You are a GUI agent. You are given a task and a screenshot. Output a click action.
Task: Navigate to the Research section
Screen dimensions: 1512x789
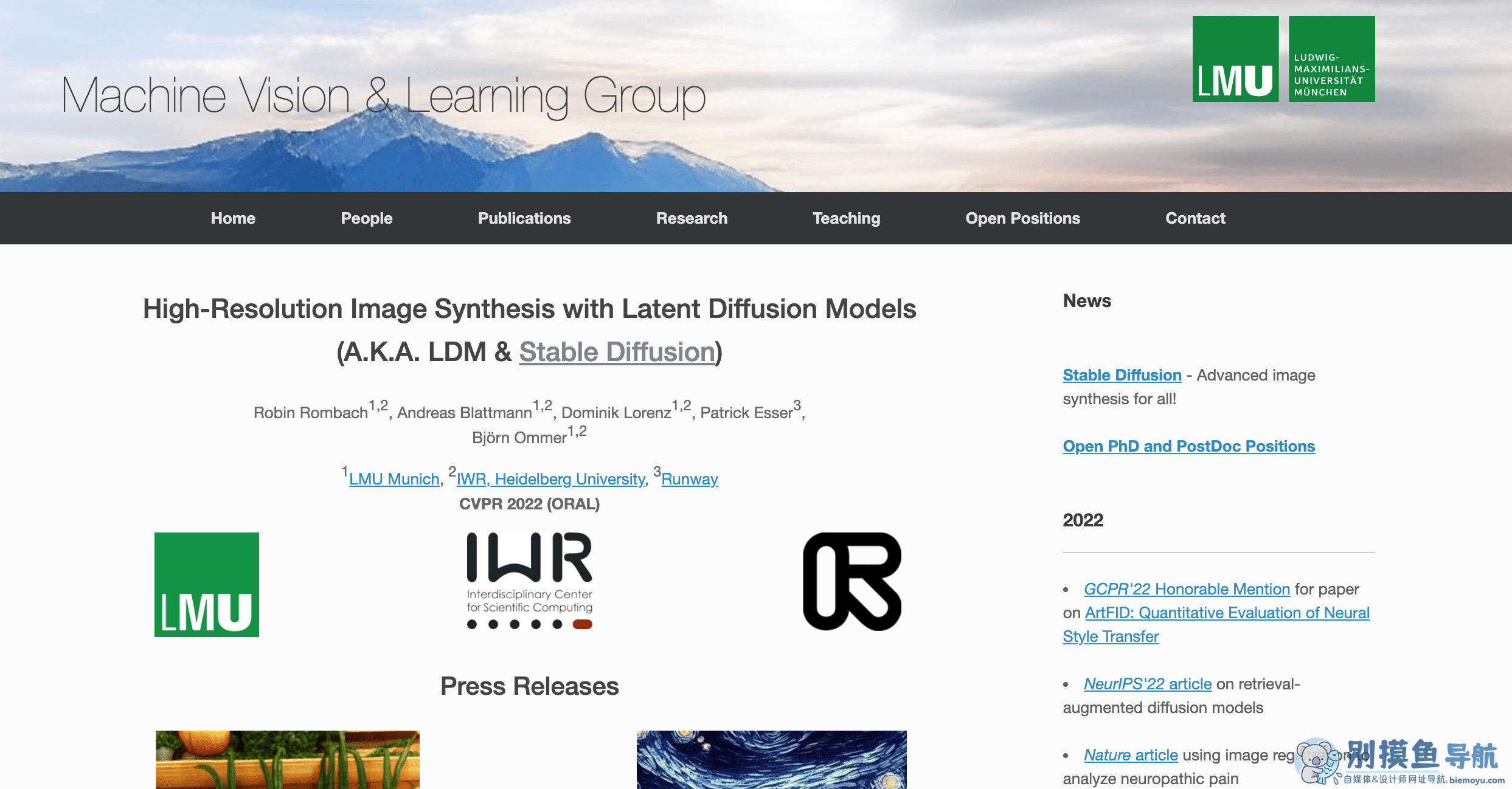pos(692,218)
